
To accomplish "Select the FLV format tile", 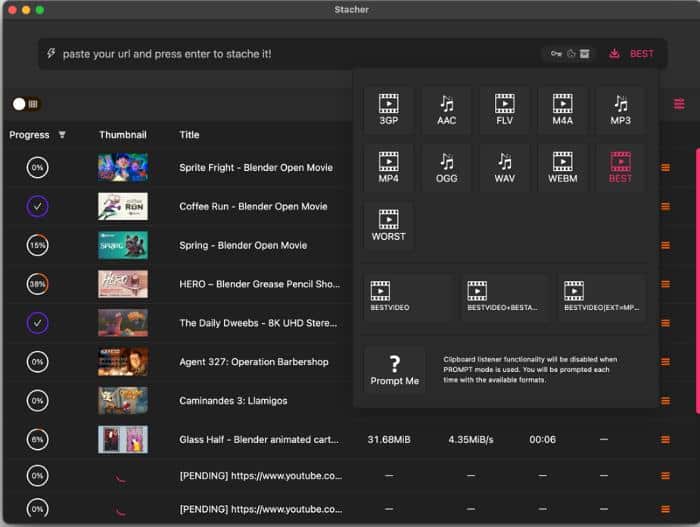I will point(505,110).
